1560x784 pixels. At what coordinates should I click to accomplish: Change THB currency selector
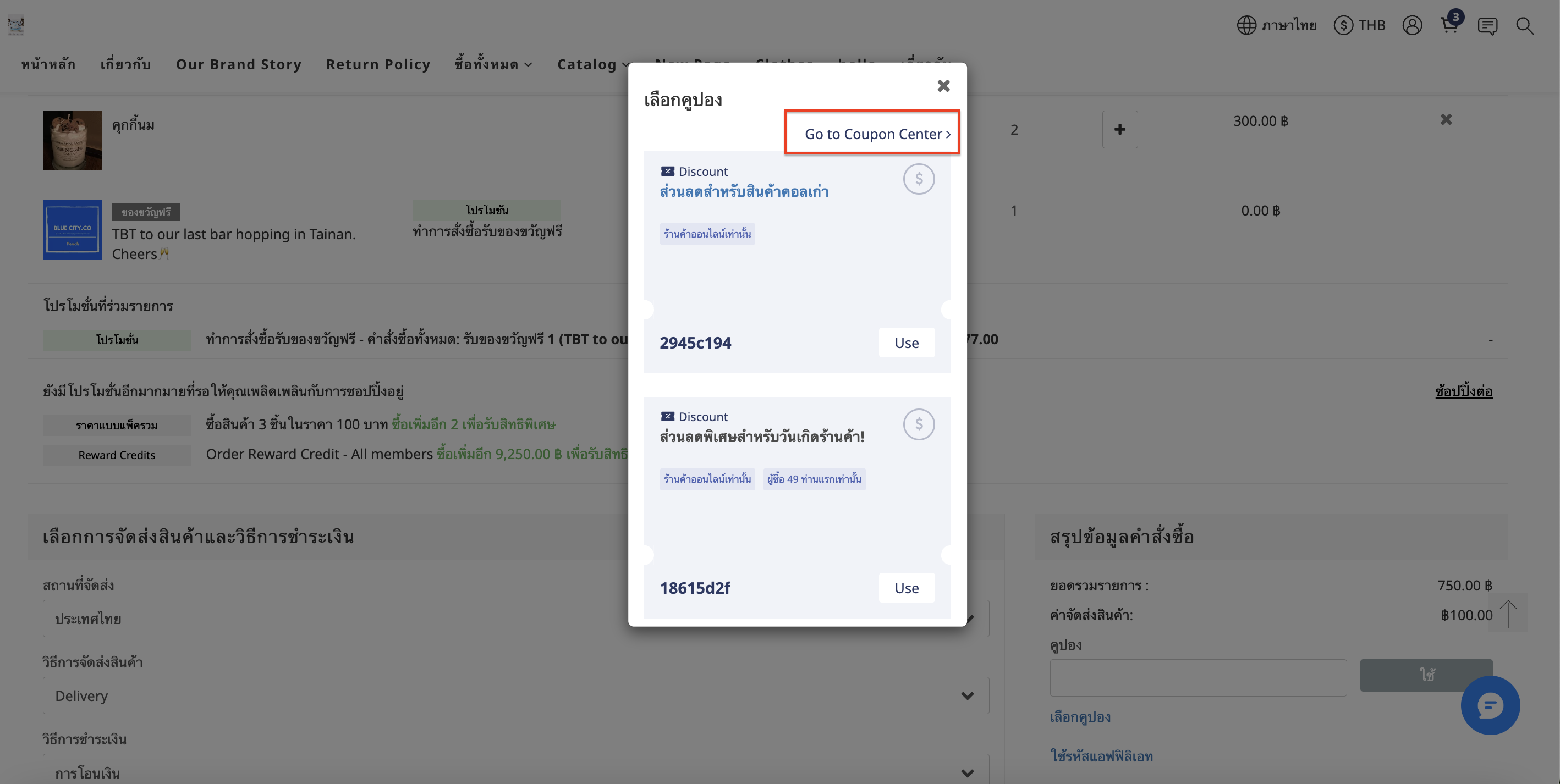(x=1359, y=25)
